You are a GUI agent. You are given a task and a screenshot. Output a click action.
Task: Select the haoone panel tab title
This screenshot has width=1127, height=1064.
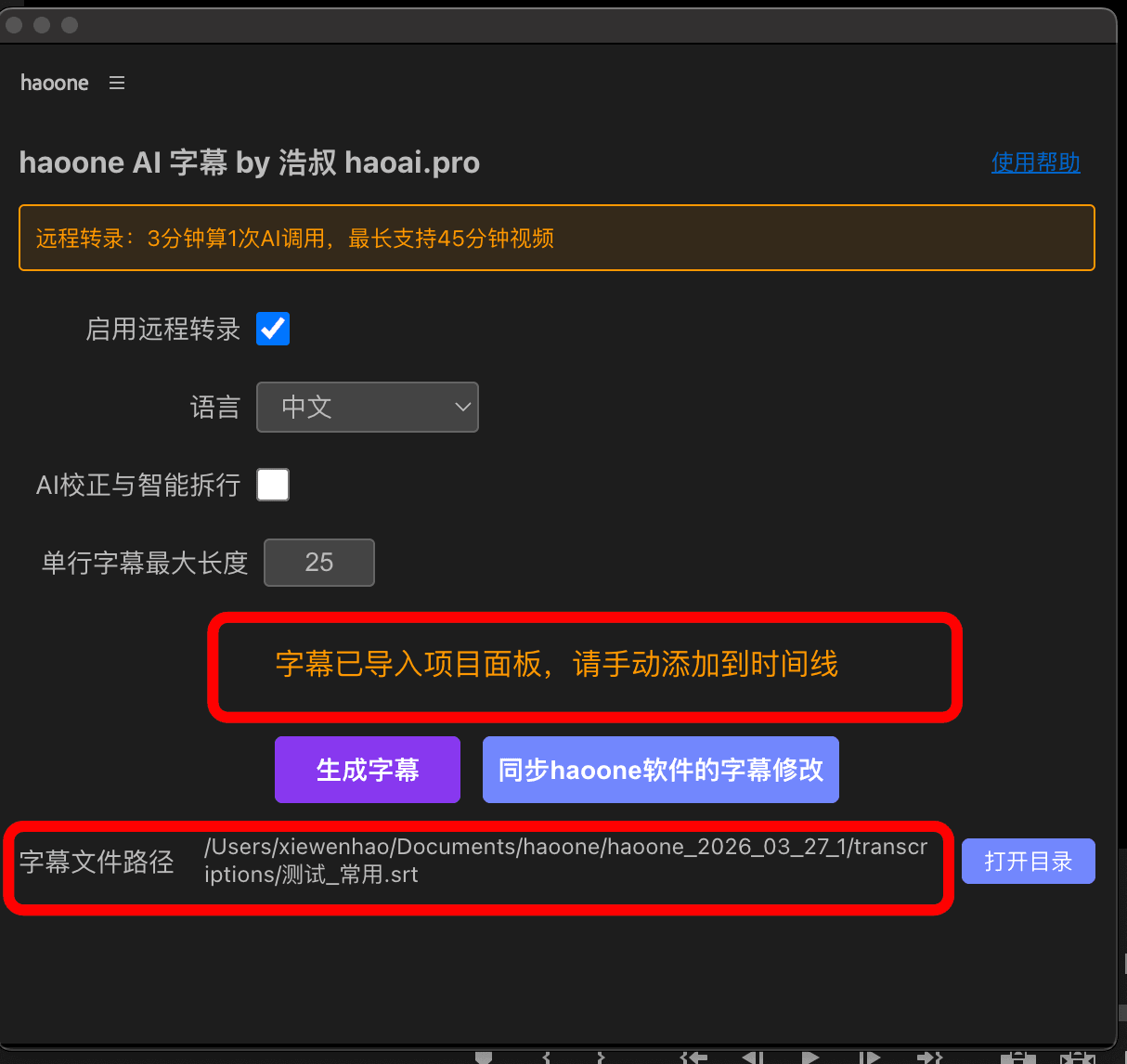point(55,83)
